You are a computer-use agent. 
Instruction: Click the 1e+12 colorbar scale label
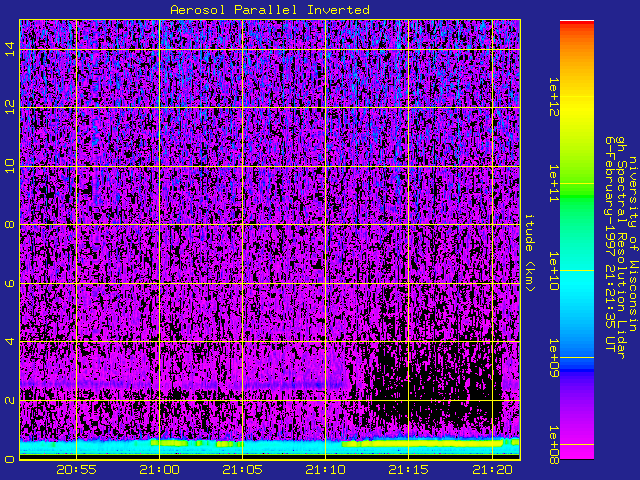[x=553, y=97]
